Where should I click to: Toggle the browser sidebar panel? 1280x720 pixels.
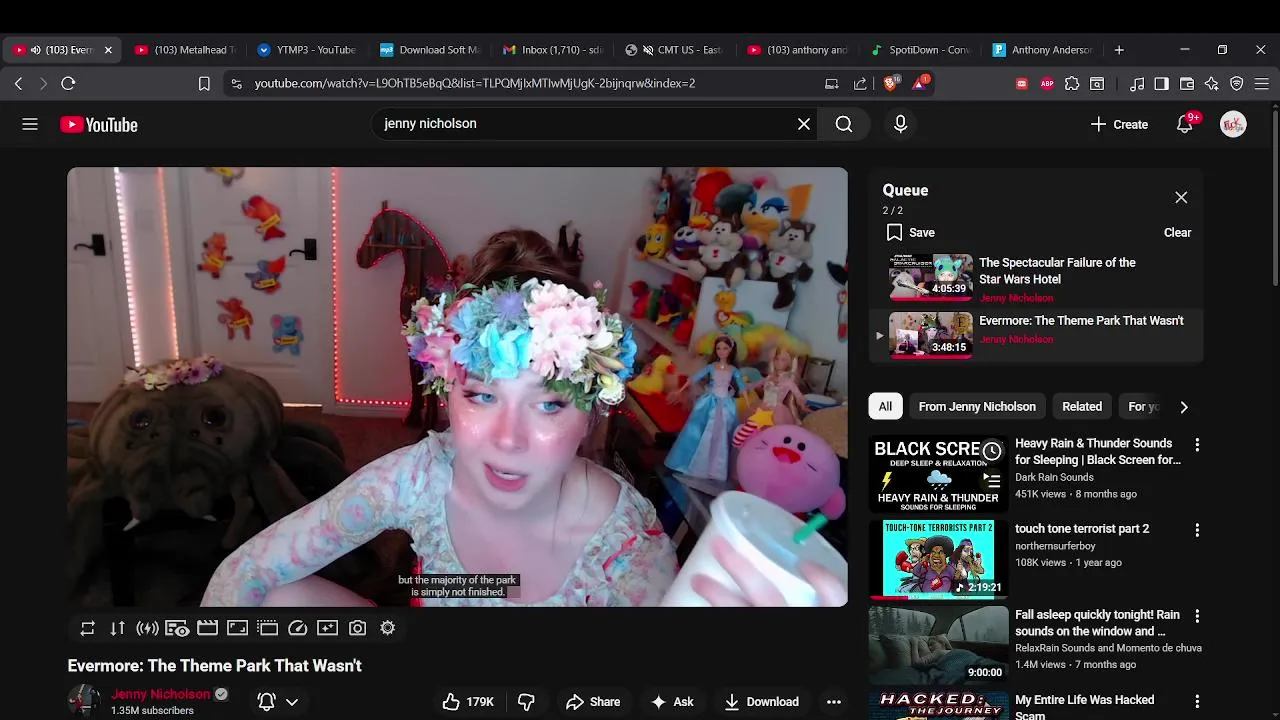1161,84
